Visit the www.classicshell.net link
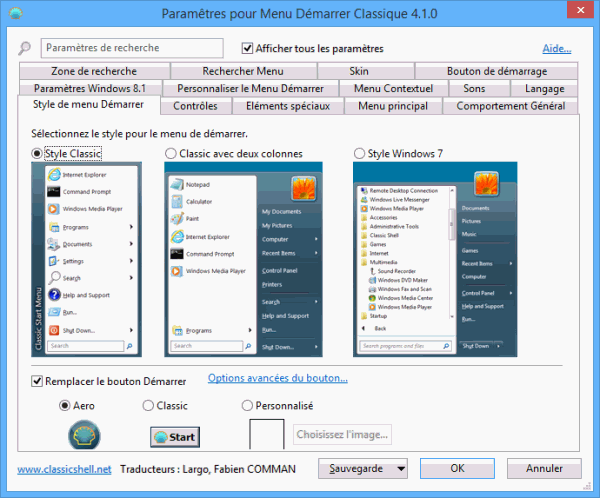This screenshot has width=600, height=498. [64, 469]
